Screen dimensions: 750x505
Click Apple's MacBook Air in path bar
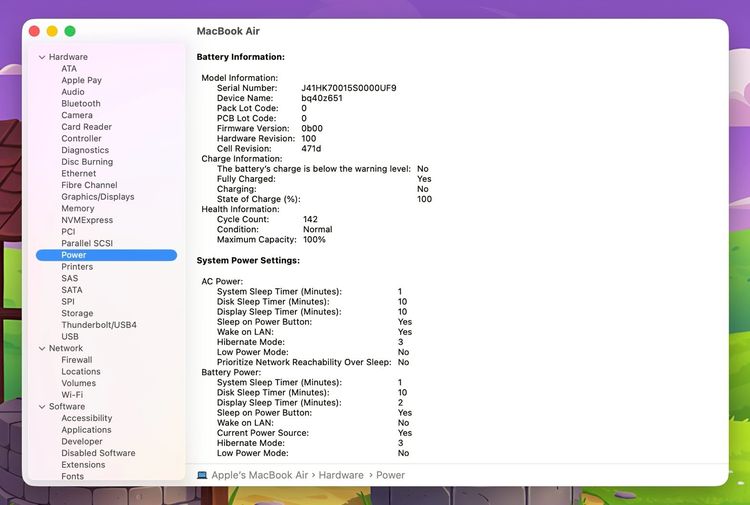coord(260,475)
